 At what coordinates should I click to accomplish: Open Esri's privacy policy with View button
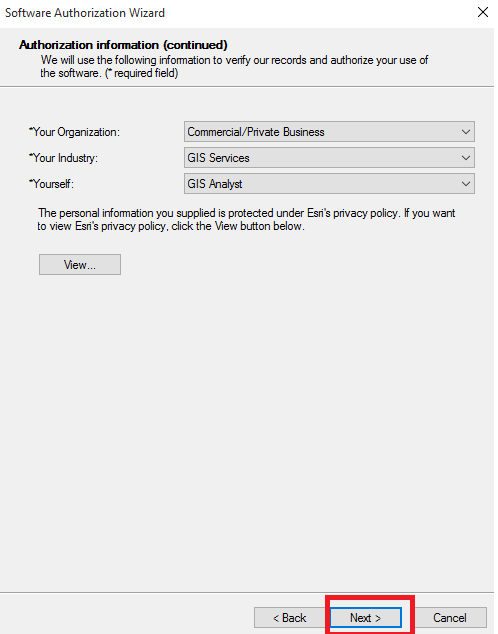point(80,267)
